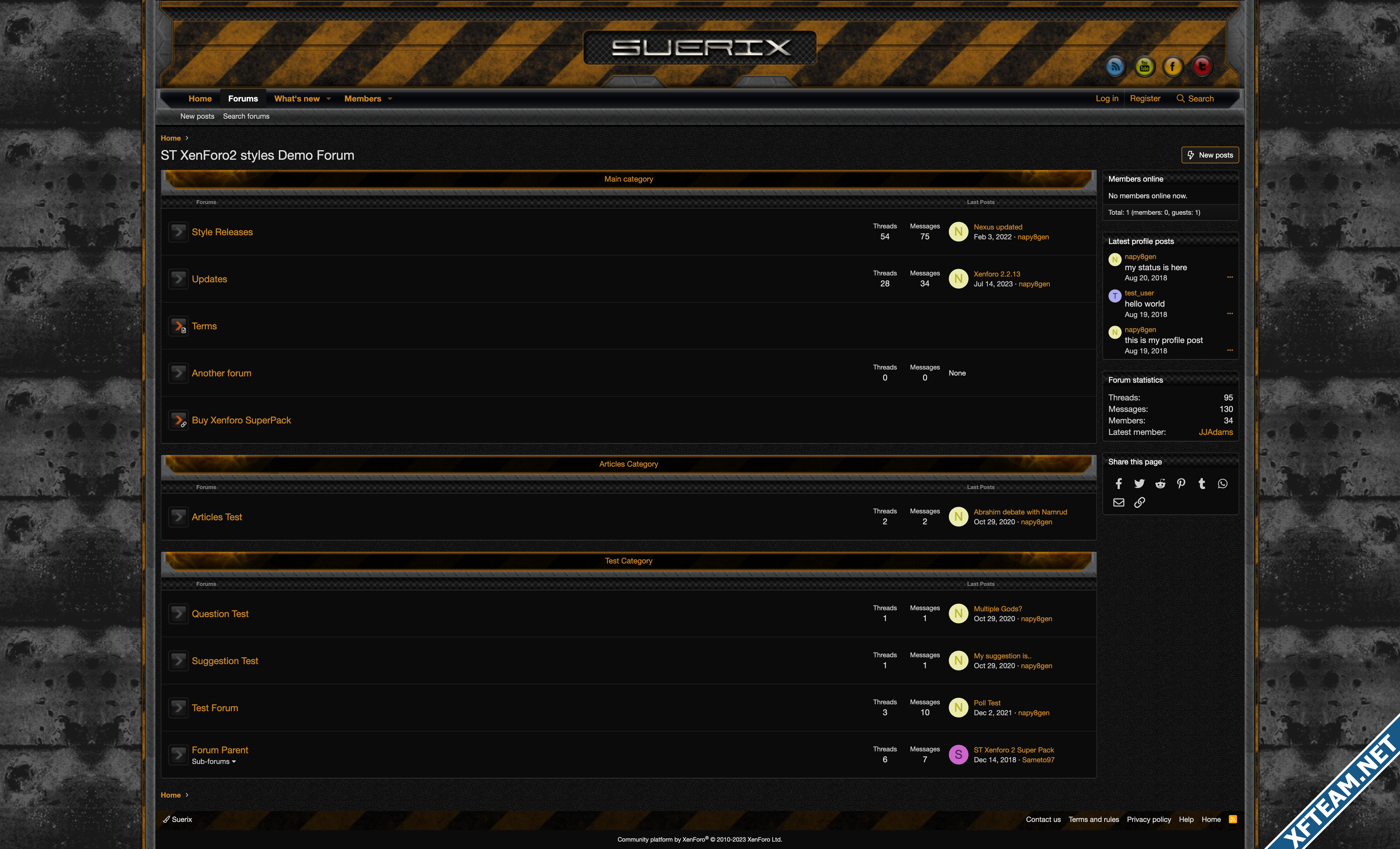Click the Suerix logo banner

(700, 48)
